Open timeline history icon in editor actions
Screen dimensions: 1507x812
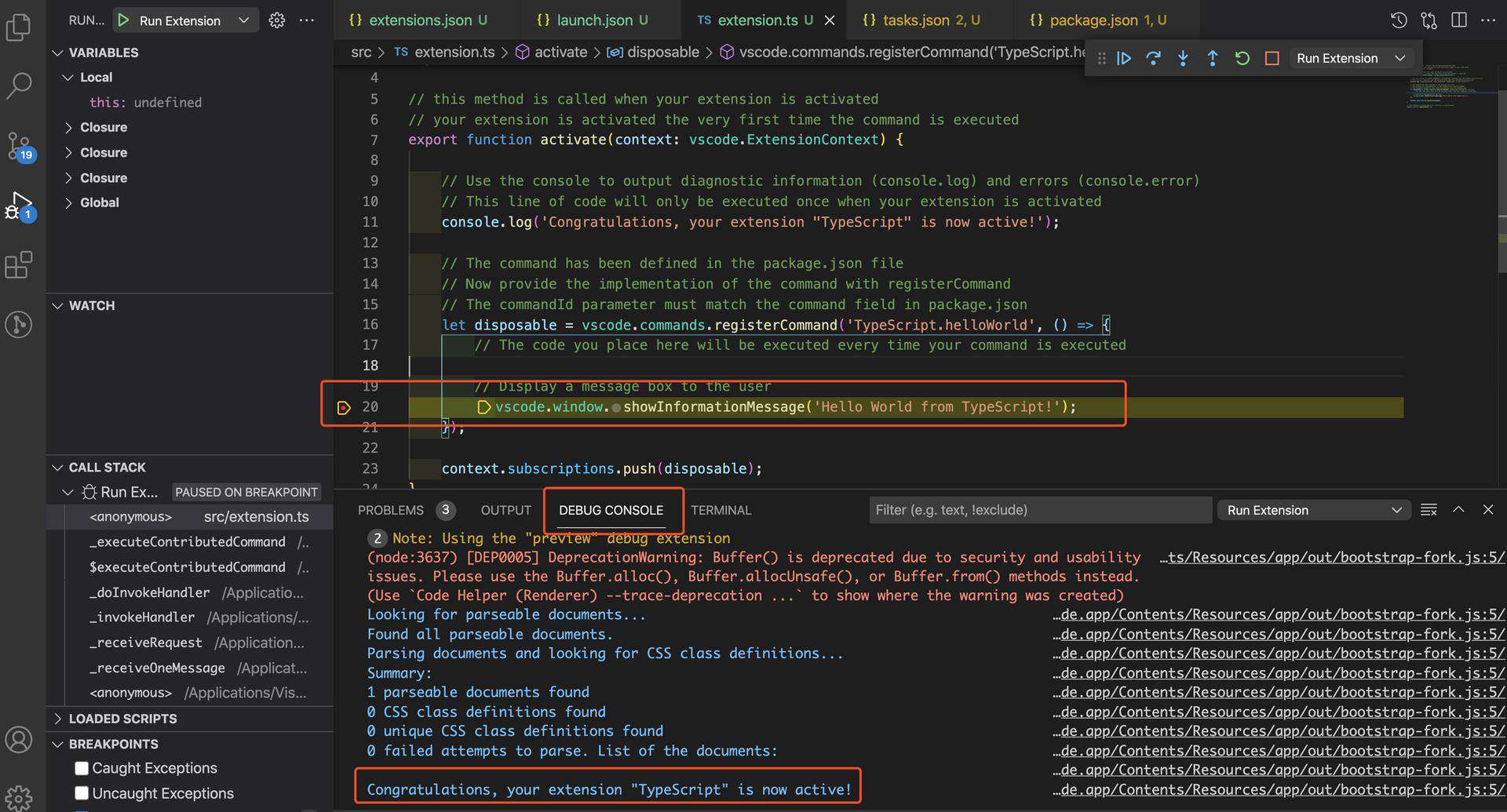[x=1399, y=20]
